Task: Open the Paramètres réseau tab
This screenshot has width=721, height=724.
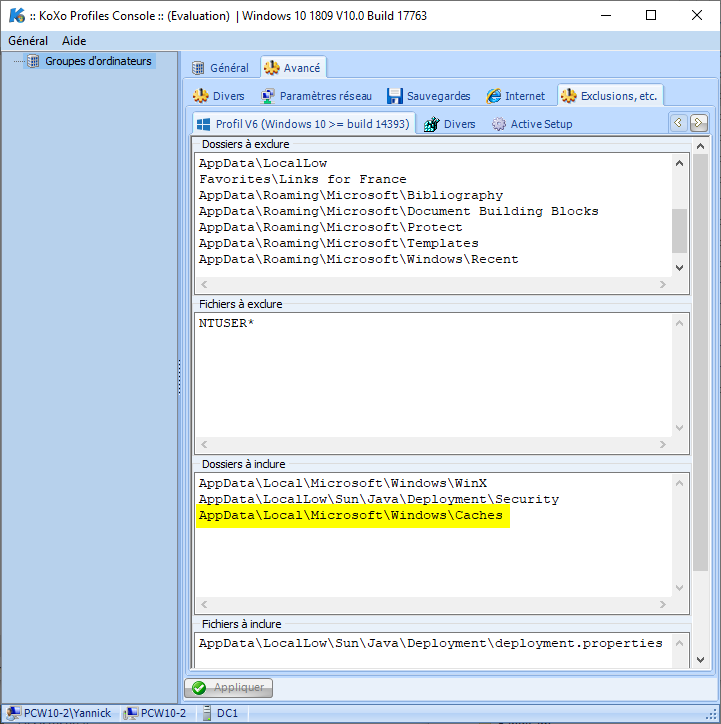Action: [317, 96]
